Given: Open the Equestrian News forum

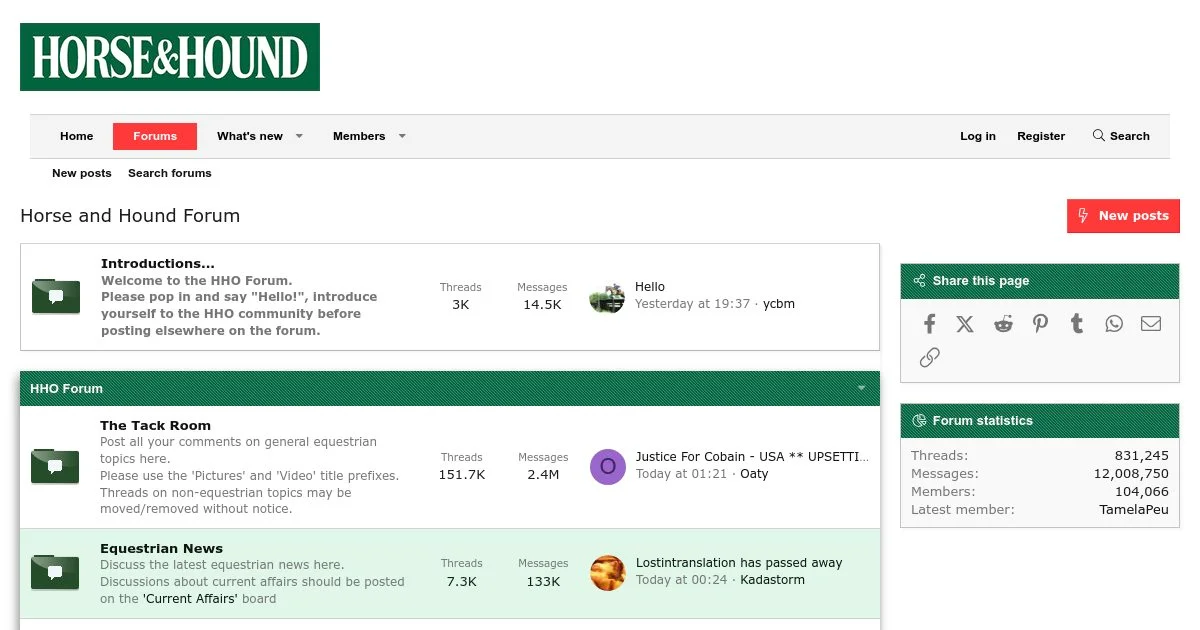Looking at the screenshot, I should click(161, 548).
